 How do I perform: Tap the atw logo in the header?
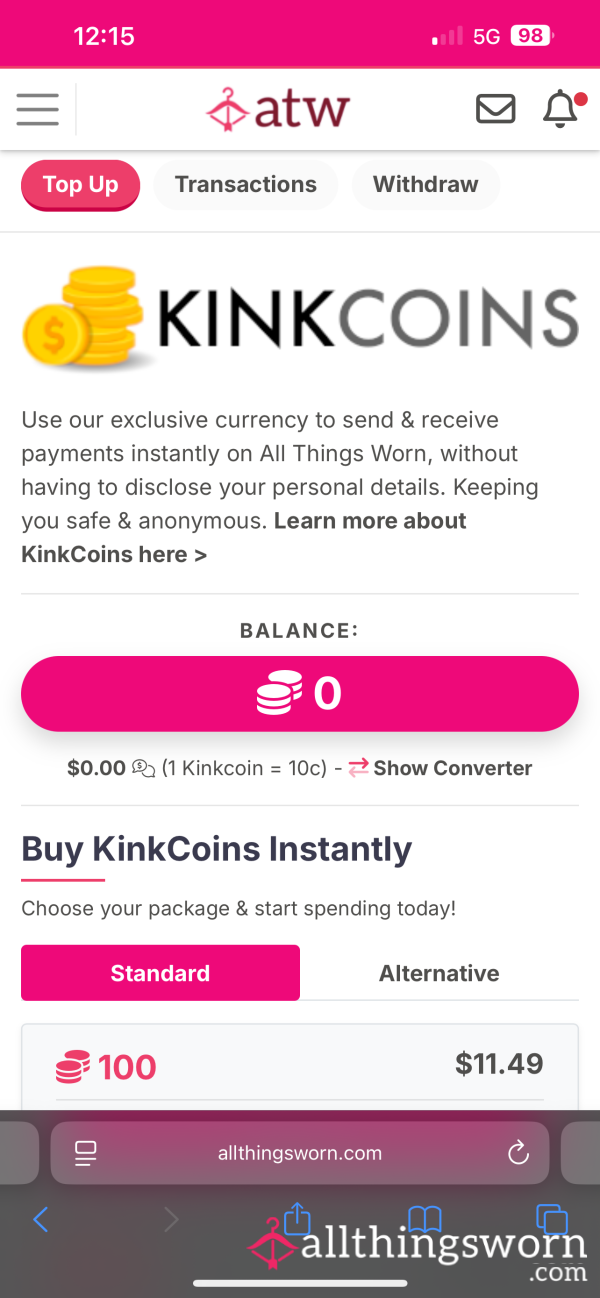click(x=278, y=109)
